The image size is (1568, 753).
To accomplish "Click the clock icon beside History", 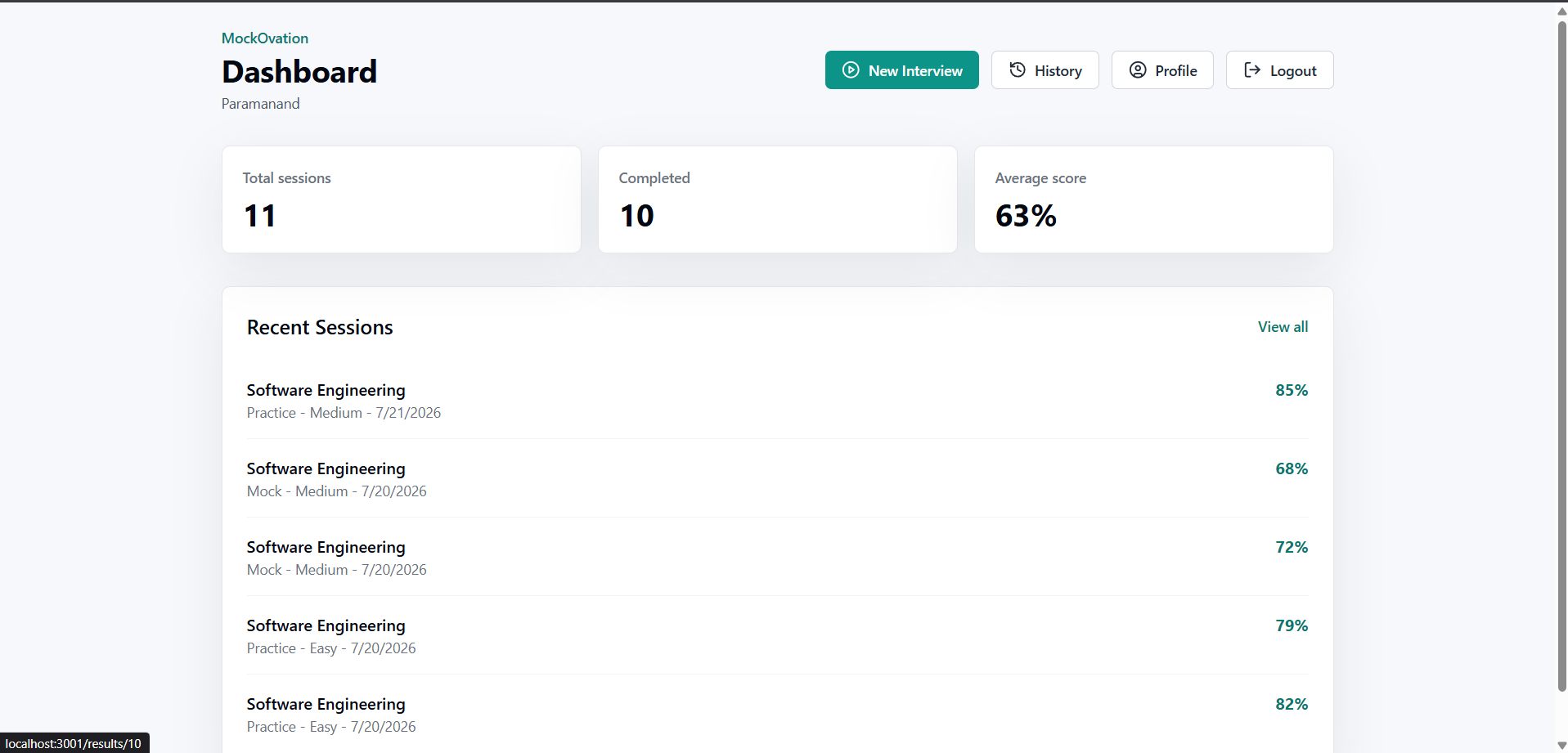I will pos(1018,70).
